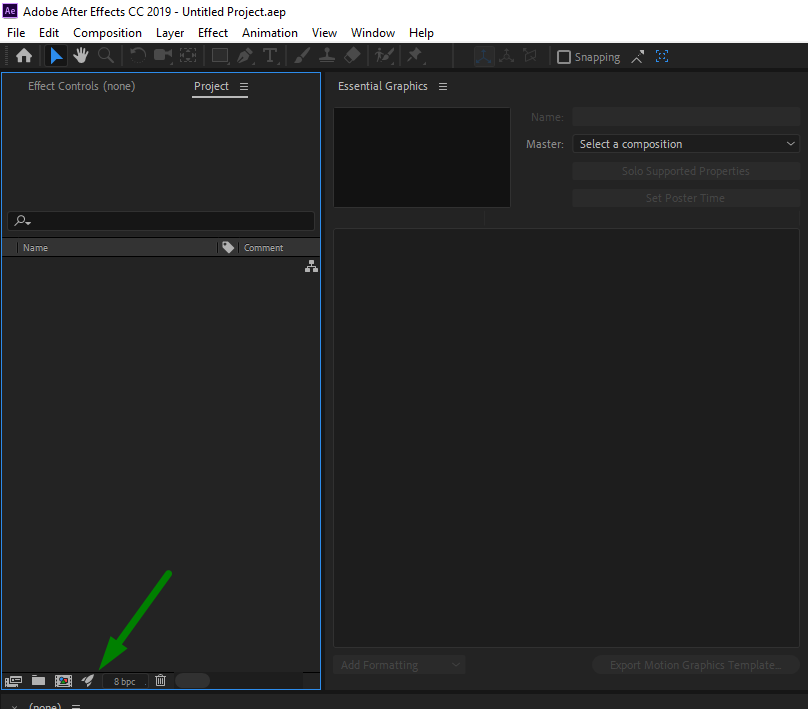Screen dimensions: 808x709
Task: Open the Essential Graphics panel menu
Action: [x=443, y=87]
